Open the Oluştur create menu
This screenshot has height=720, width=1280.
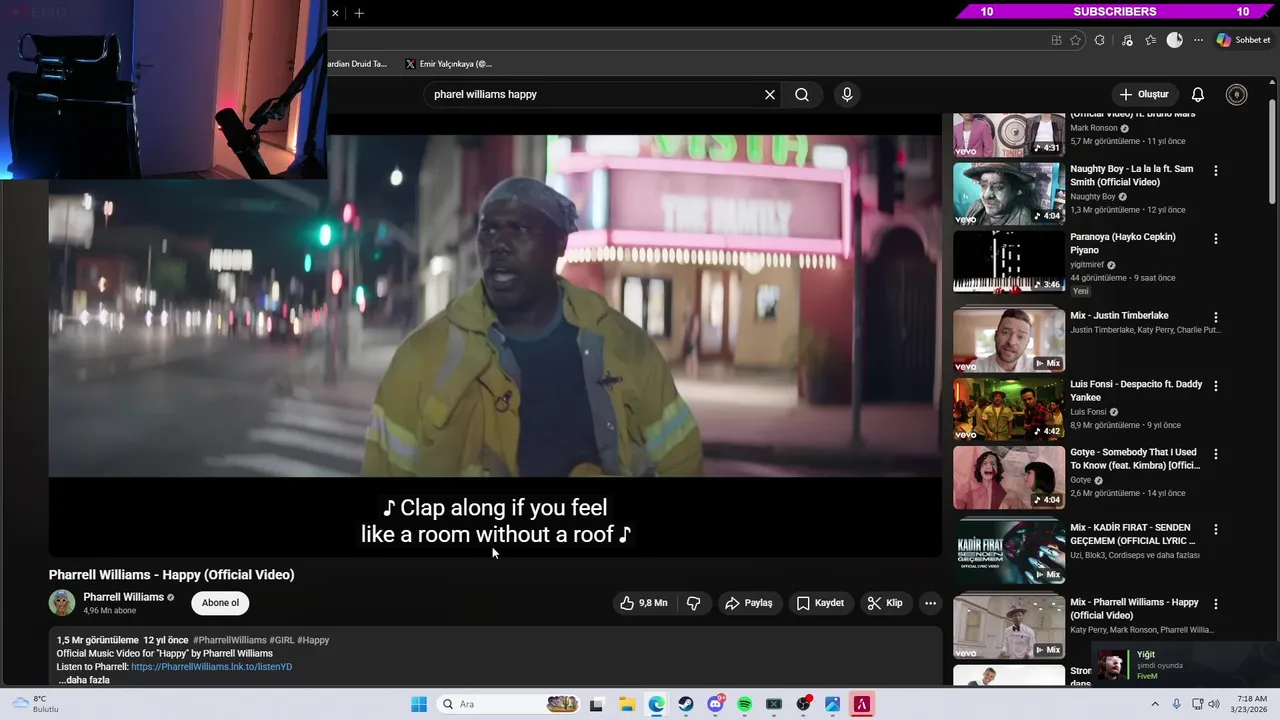tap(1144, 94)
